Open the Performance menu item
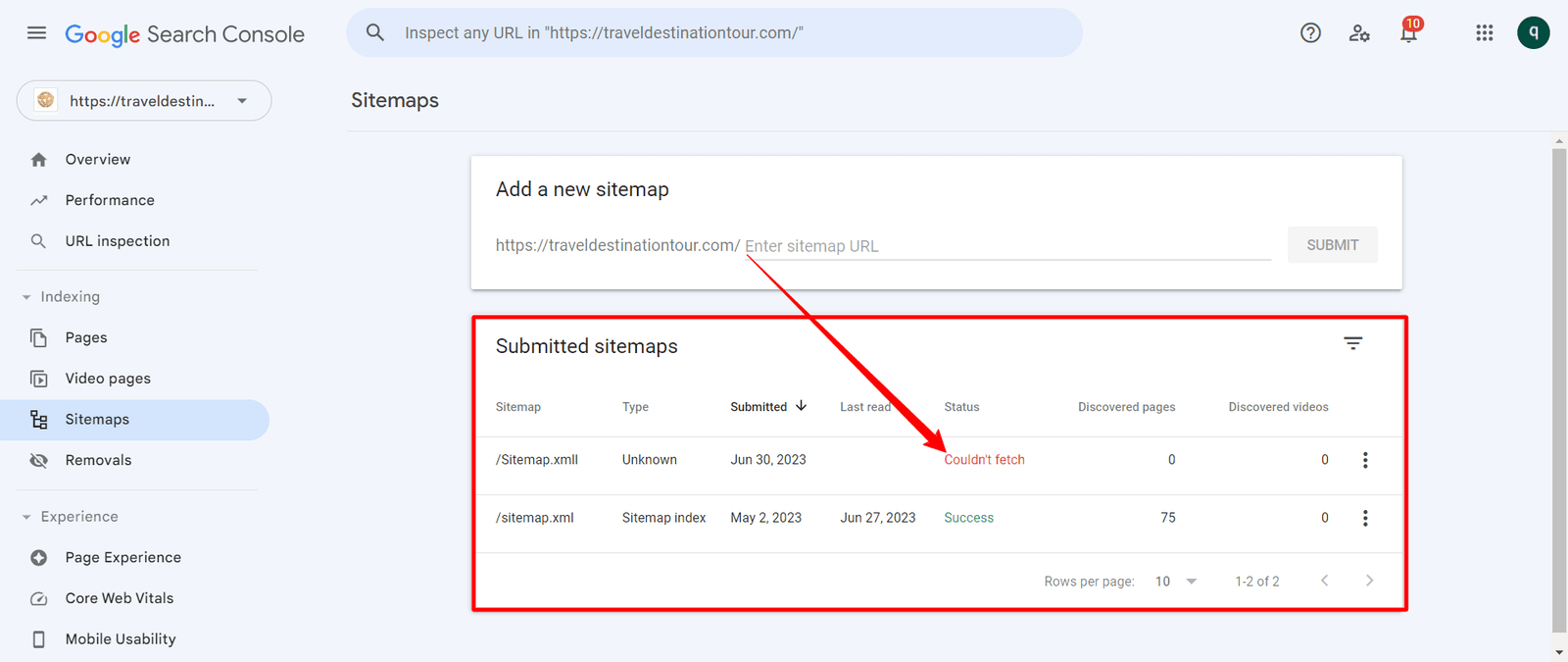Viewport: 1568px width, 662px height. coord(134,200)
